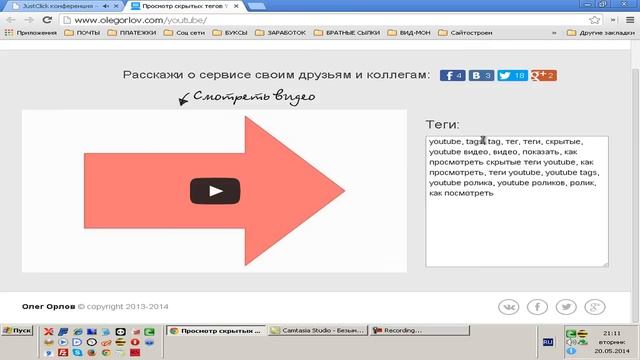The width and height of the screenshot is (640, 360).
Task: Close the Просмотр скрытых тегов tab
Action: point(236,6)
